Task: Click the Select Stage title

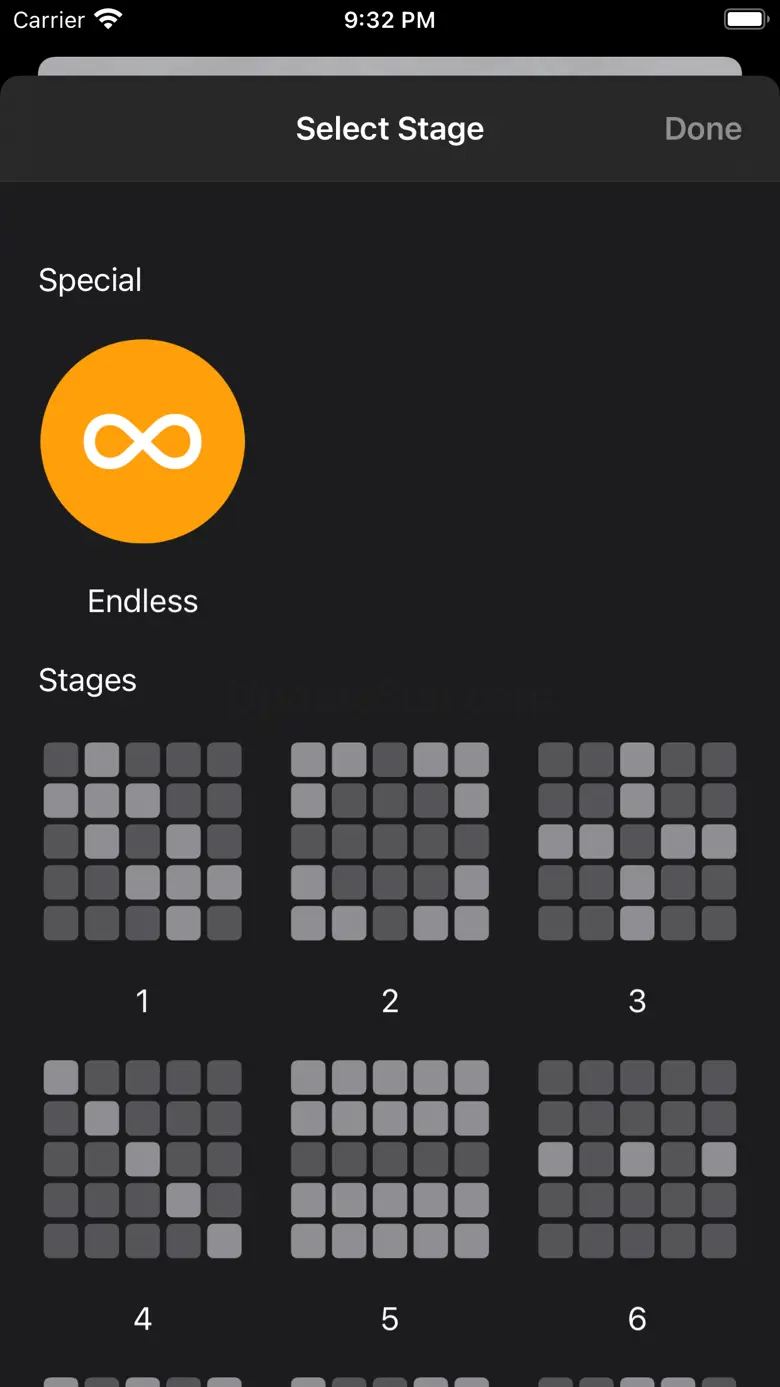Action: tap(390, 129)
